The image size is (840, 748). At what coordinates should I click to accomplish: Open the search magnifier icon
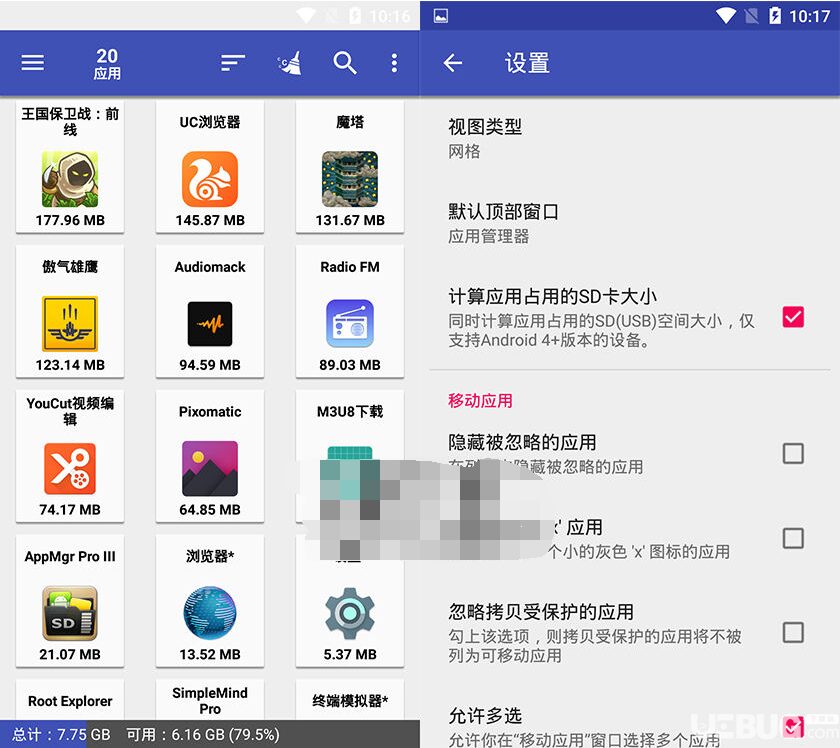345,63
